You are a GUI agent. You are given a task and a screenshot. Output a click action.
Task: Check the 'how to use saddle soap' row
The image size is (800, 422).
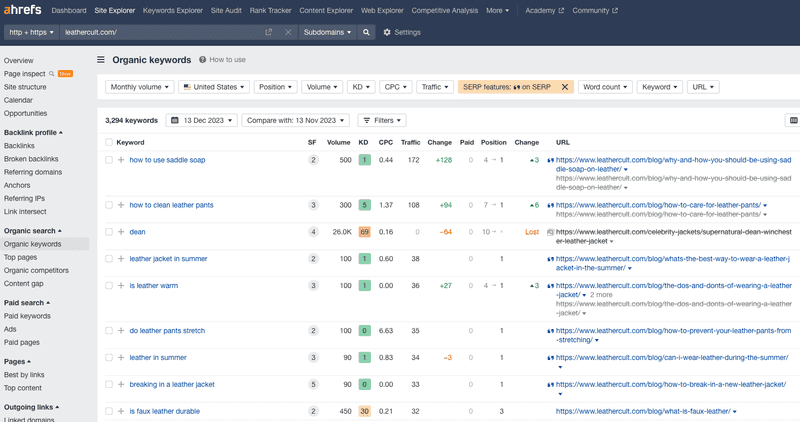(109, 160)
